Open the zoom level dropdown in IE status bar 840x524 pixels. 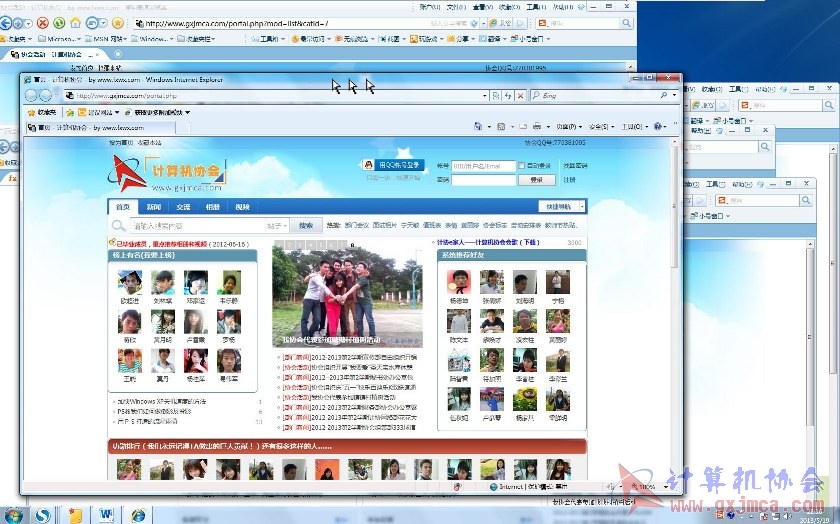click(666, 486)
